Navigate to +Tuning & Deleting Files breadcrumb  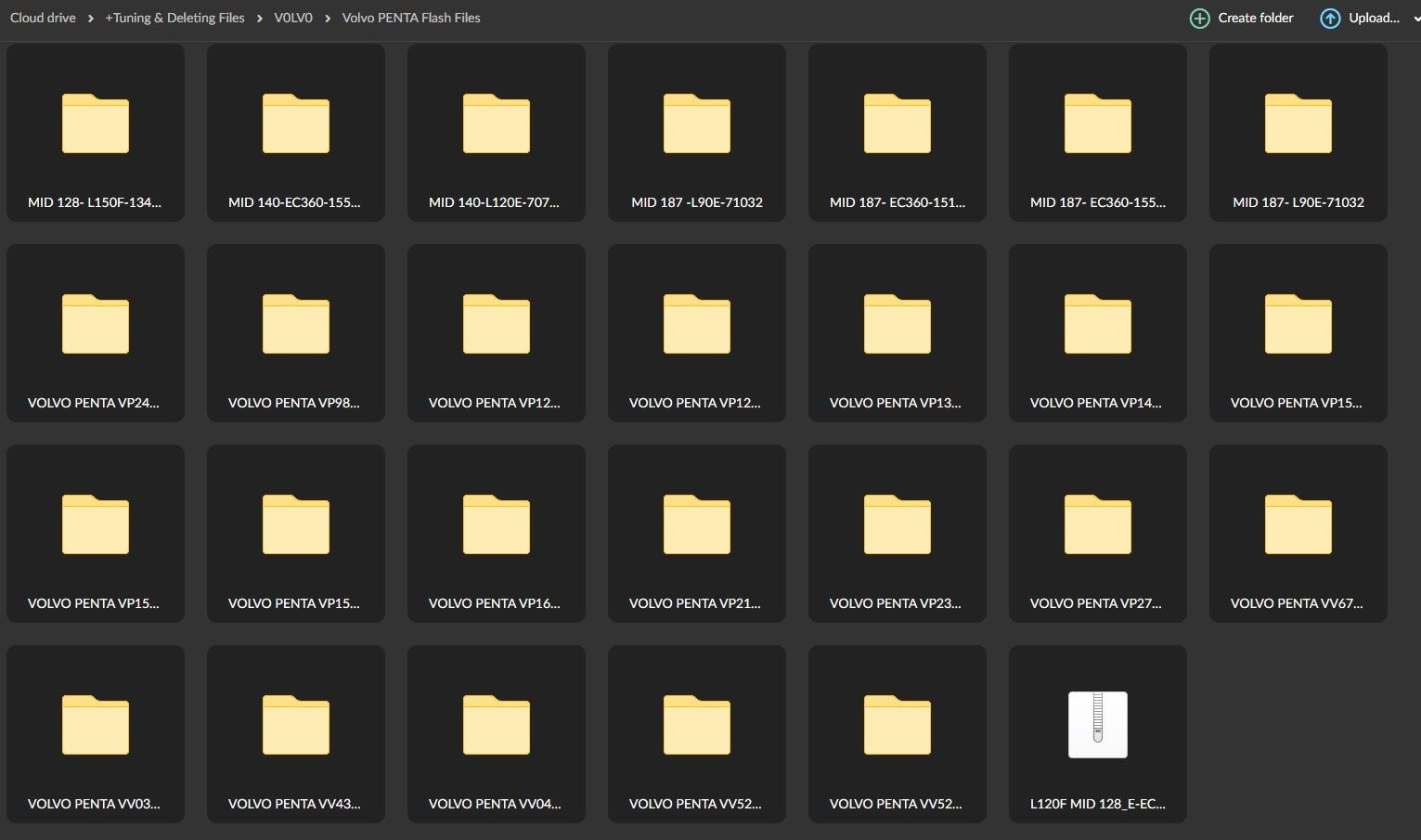click(174, 18)
